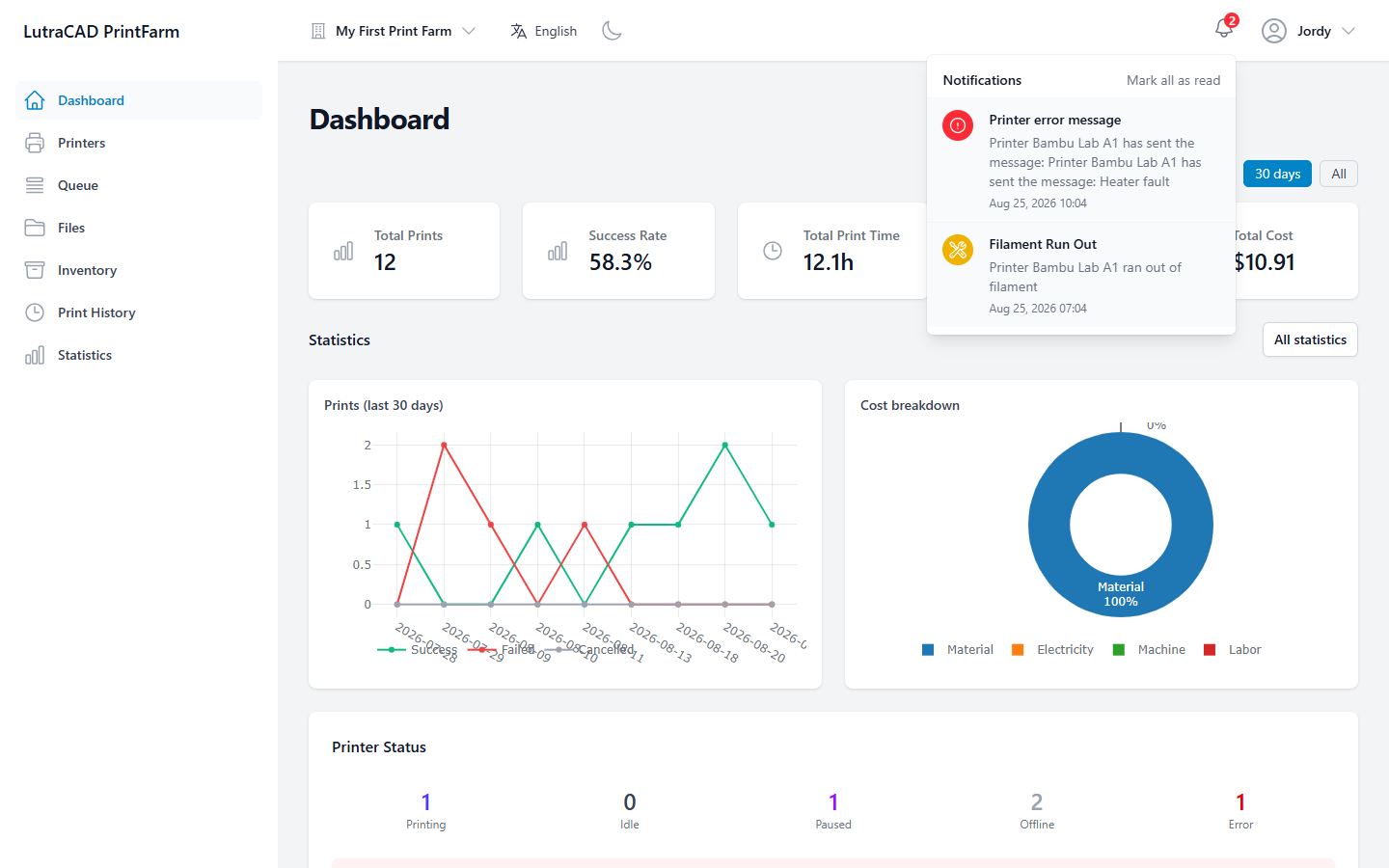Click the Success Rate 58.3% card

click(618, 251)
